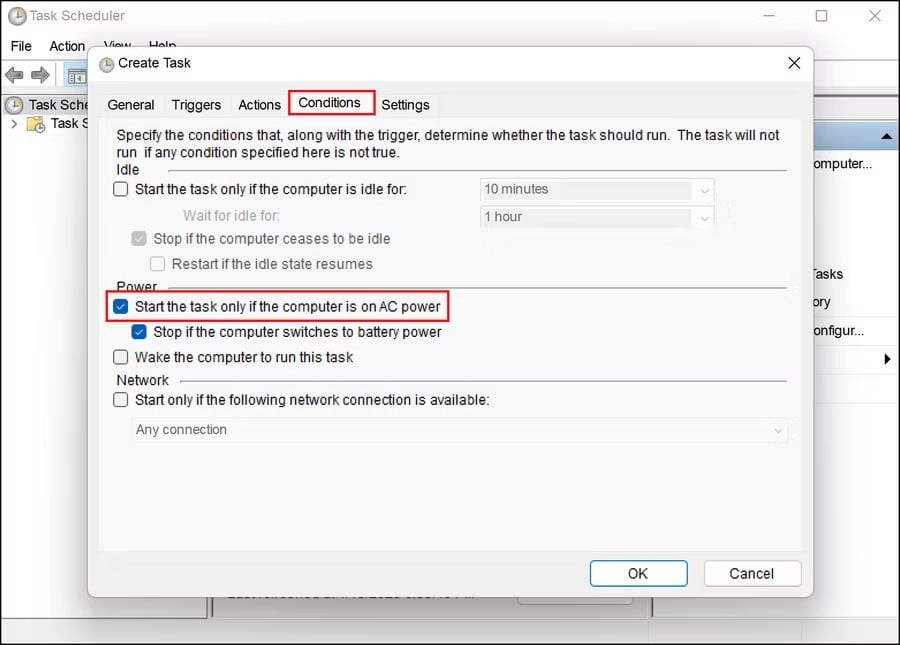Enable start task only if computer idle
The image size is (900, 645).
click(121, 189)
